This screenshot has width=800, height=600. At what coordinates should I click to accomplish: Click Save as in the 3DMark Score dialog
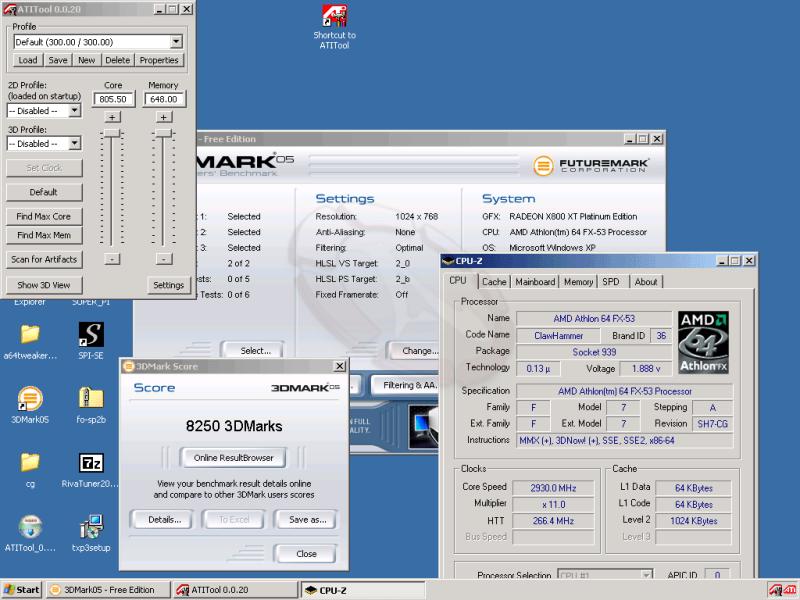click(x=307, y=520)
